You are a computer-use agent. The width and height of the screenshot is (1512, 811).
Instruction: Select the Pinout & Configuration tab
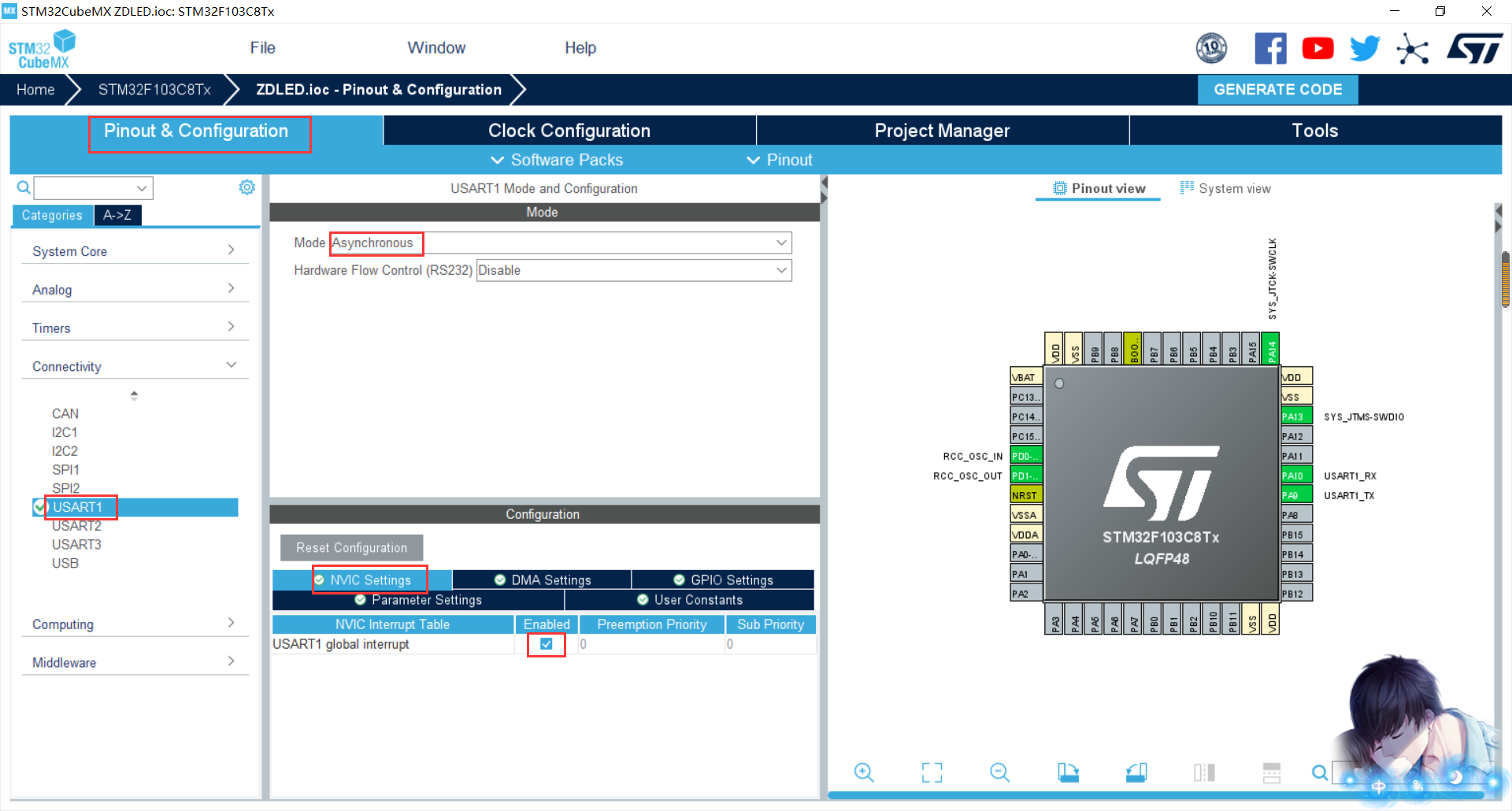click(x=196, y=131)
